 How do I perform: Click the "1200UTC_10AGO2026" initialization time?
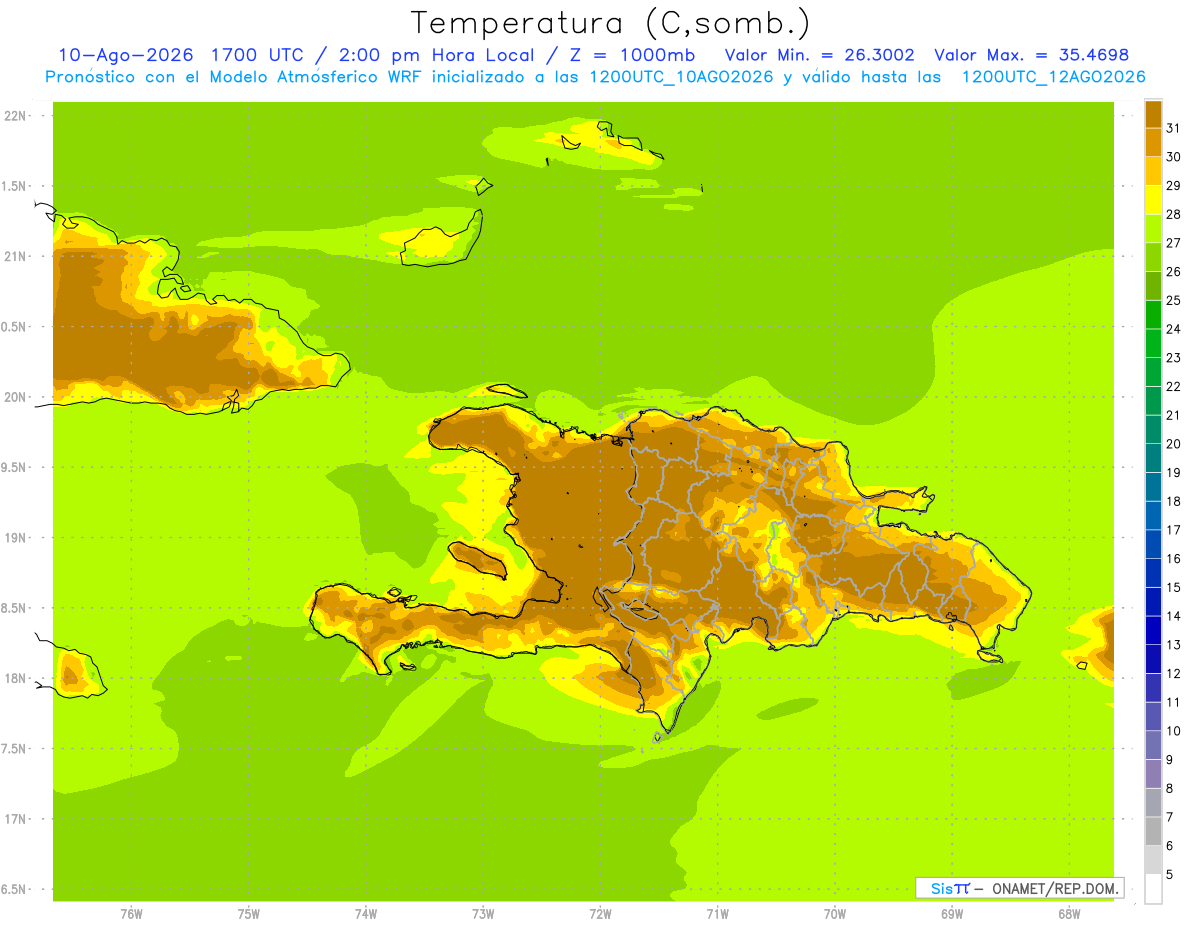680,77
